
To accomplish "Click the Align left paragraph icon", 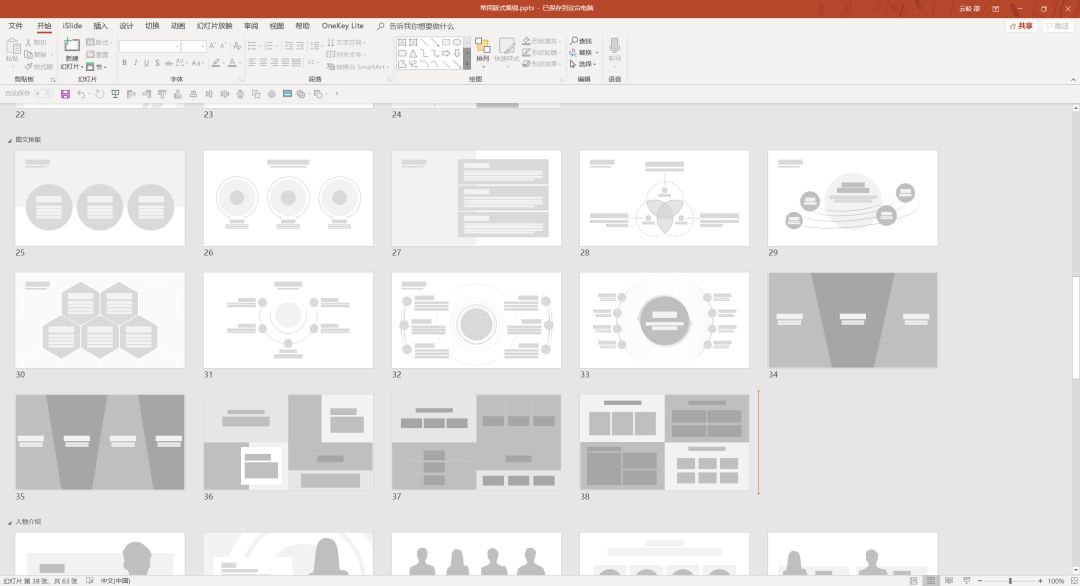I will click(252, 63).
